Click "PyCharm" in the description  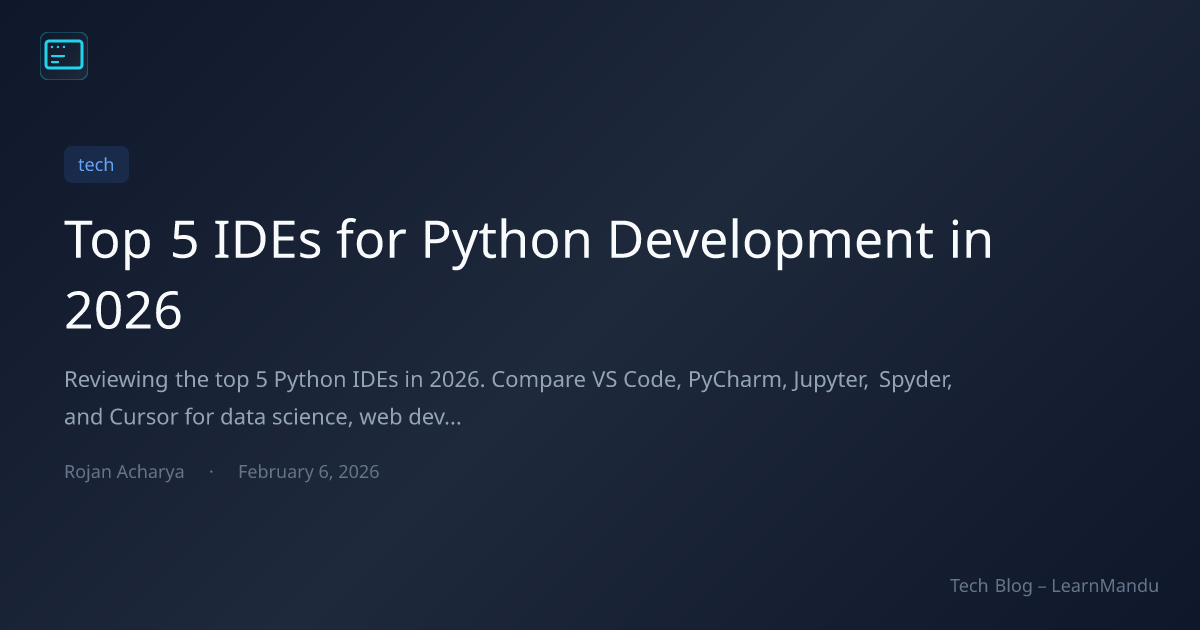pos(728,381)
